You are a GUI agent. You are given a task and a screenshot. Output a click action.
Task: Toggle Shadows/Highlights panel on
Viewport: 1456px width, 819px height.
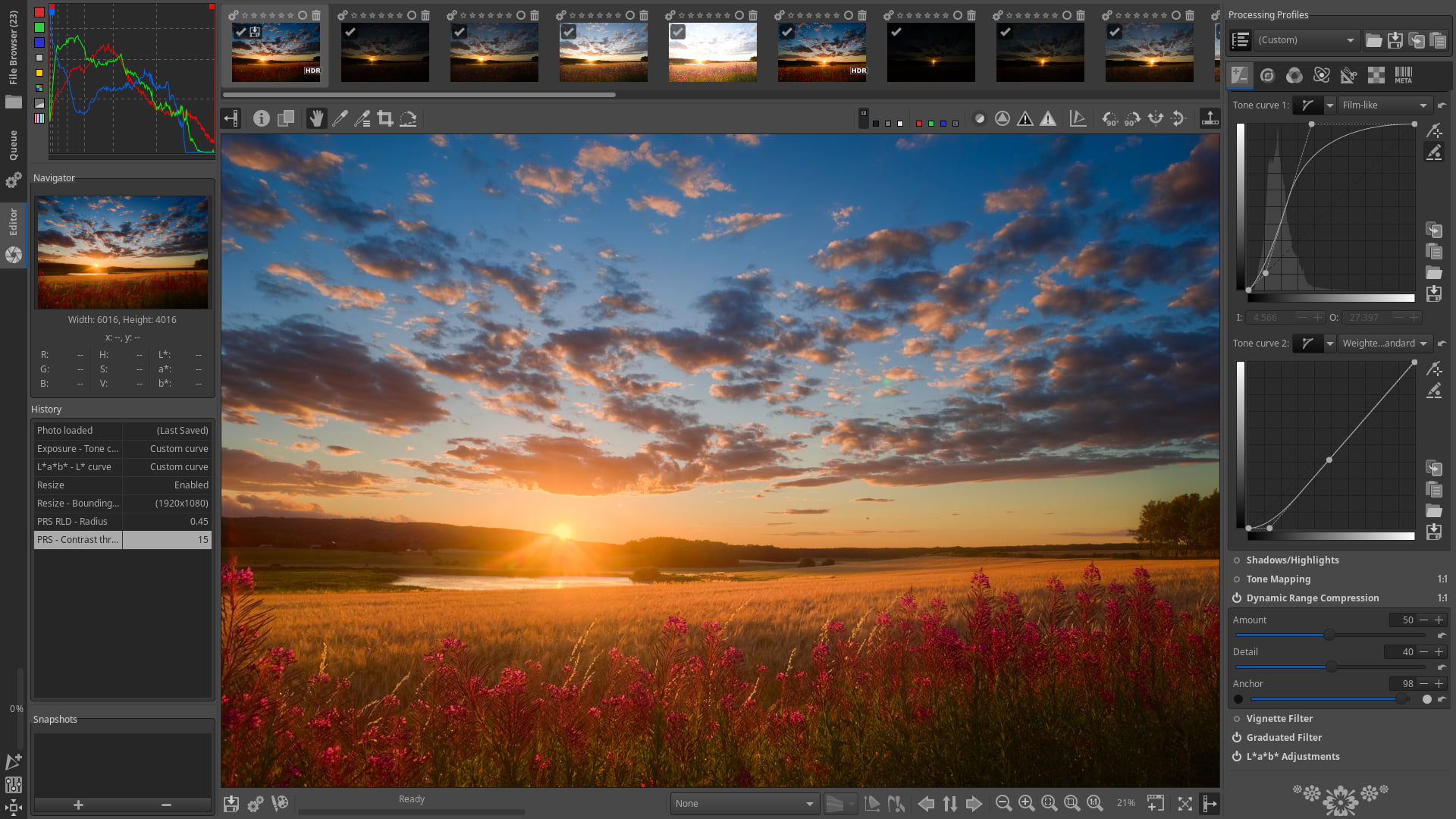(x=1237, y=560)
